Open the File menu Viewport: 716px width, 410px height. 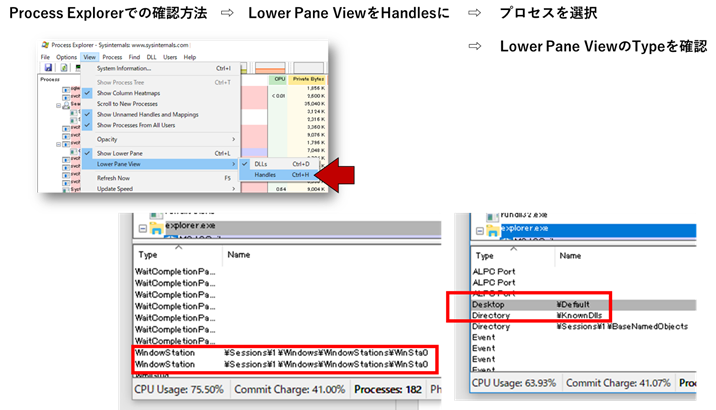tap(45, 57)
